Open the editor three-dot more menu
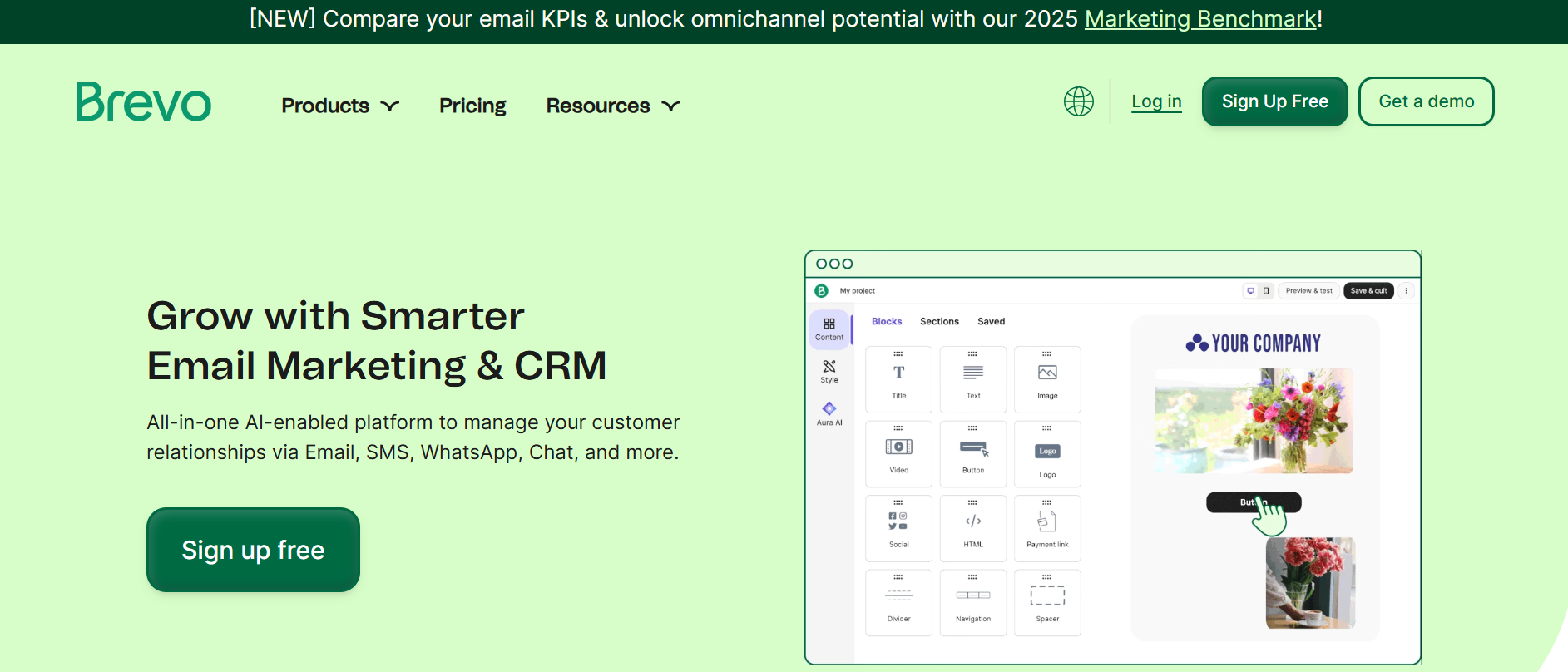This screenshot has width=1568, height=672. click(x=1406, y=291)
